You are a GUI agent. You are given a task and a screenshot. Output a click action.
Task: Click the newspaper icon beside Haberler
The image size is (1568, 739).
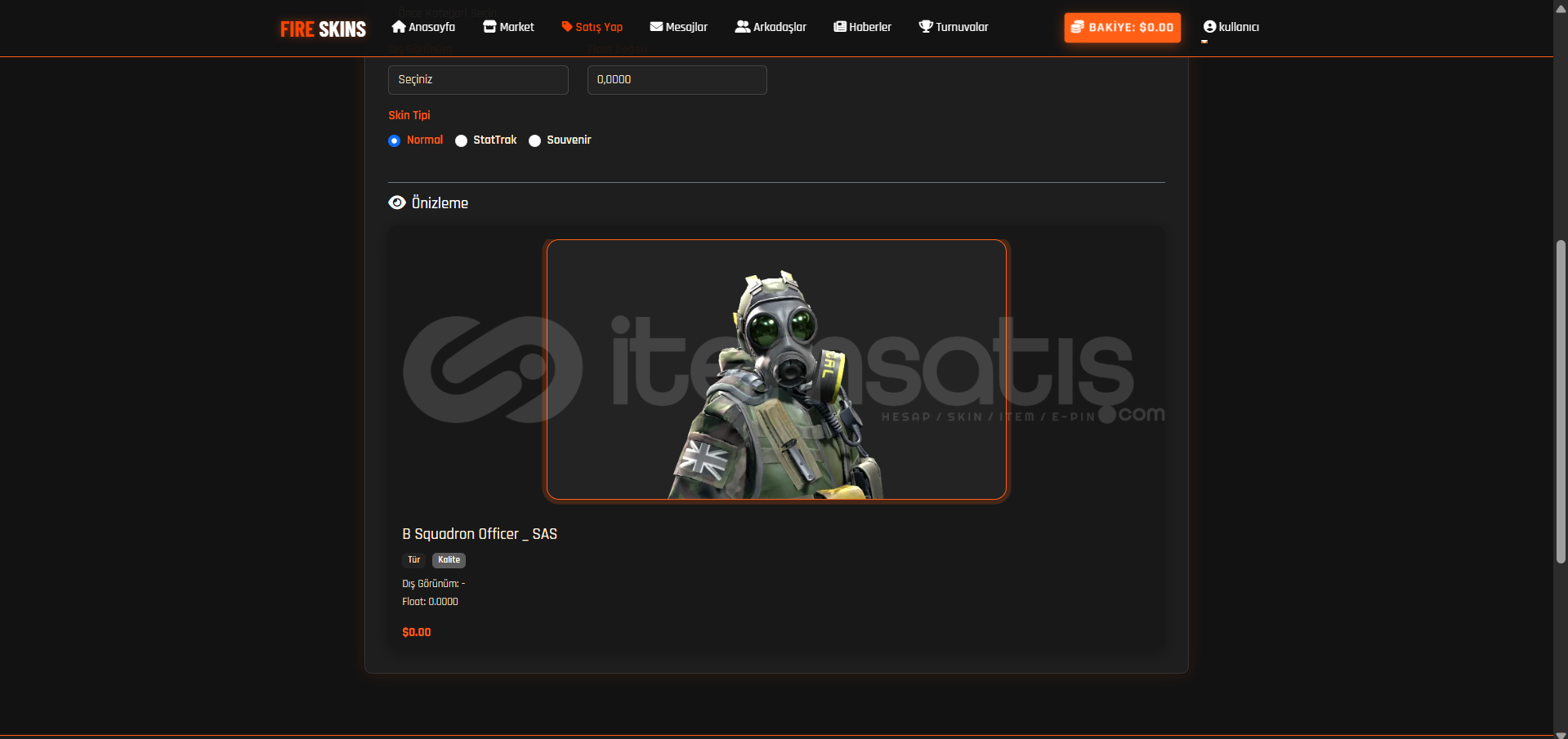point(840,27)
